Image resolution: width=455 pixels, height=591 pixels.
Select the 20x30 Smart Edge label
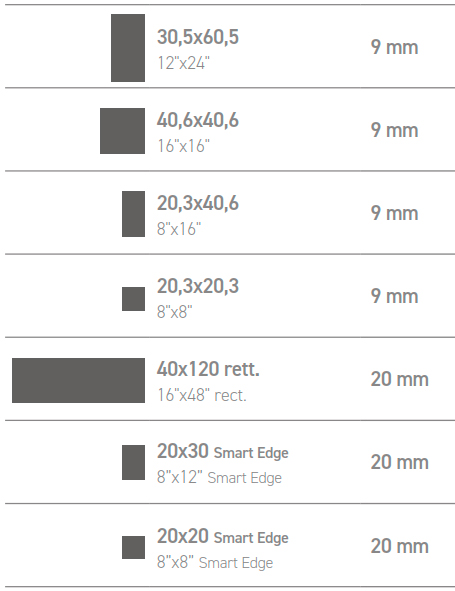223,452
